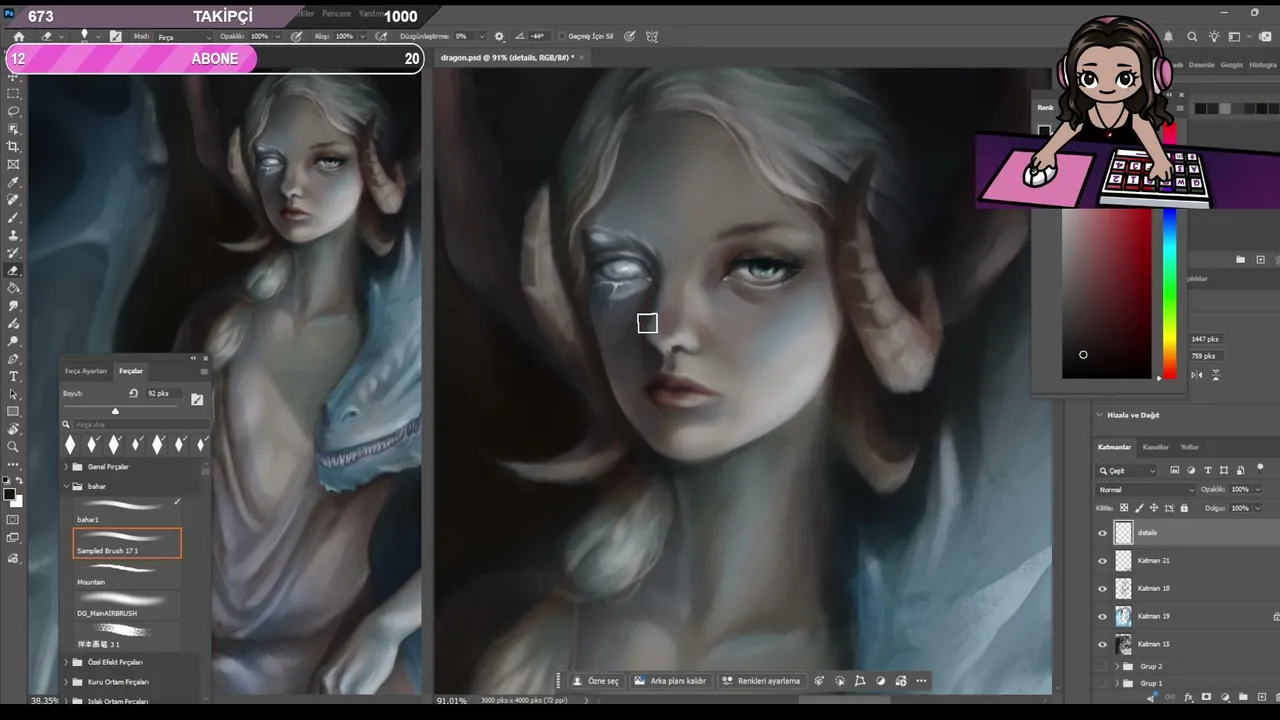Select the Brush tool in toolbar
This screenshot has height=720, width=1280.
[13, 218]
